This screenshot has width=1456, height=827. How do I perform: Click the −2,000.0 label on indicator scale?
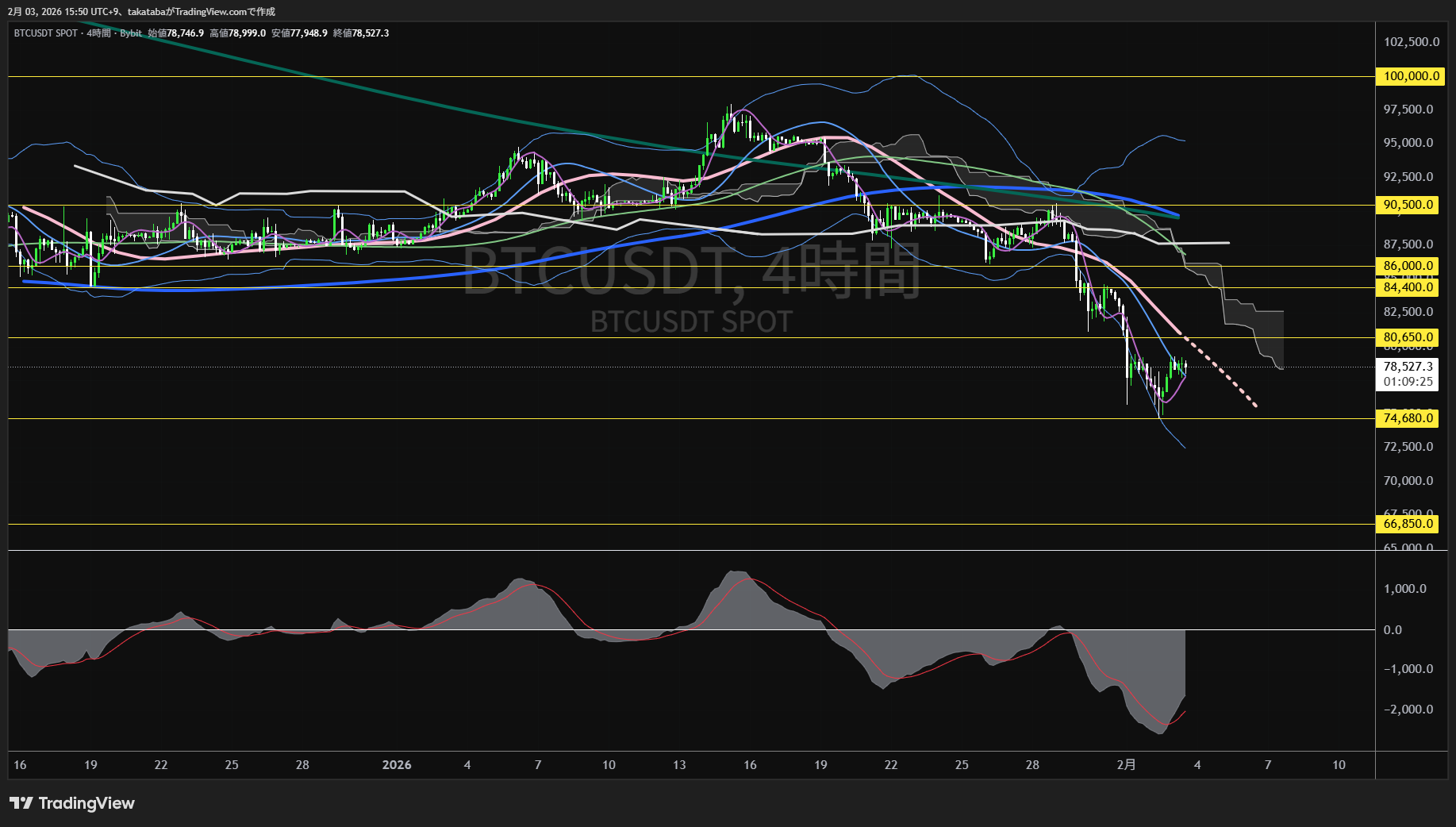[1408, 710]
